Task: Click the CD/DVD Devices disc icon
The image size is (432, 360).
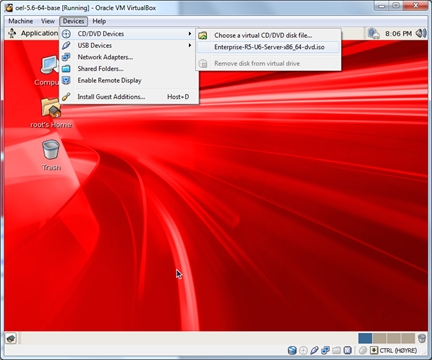Action: (x=66, y=34)
